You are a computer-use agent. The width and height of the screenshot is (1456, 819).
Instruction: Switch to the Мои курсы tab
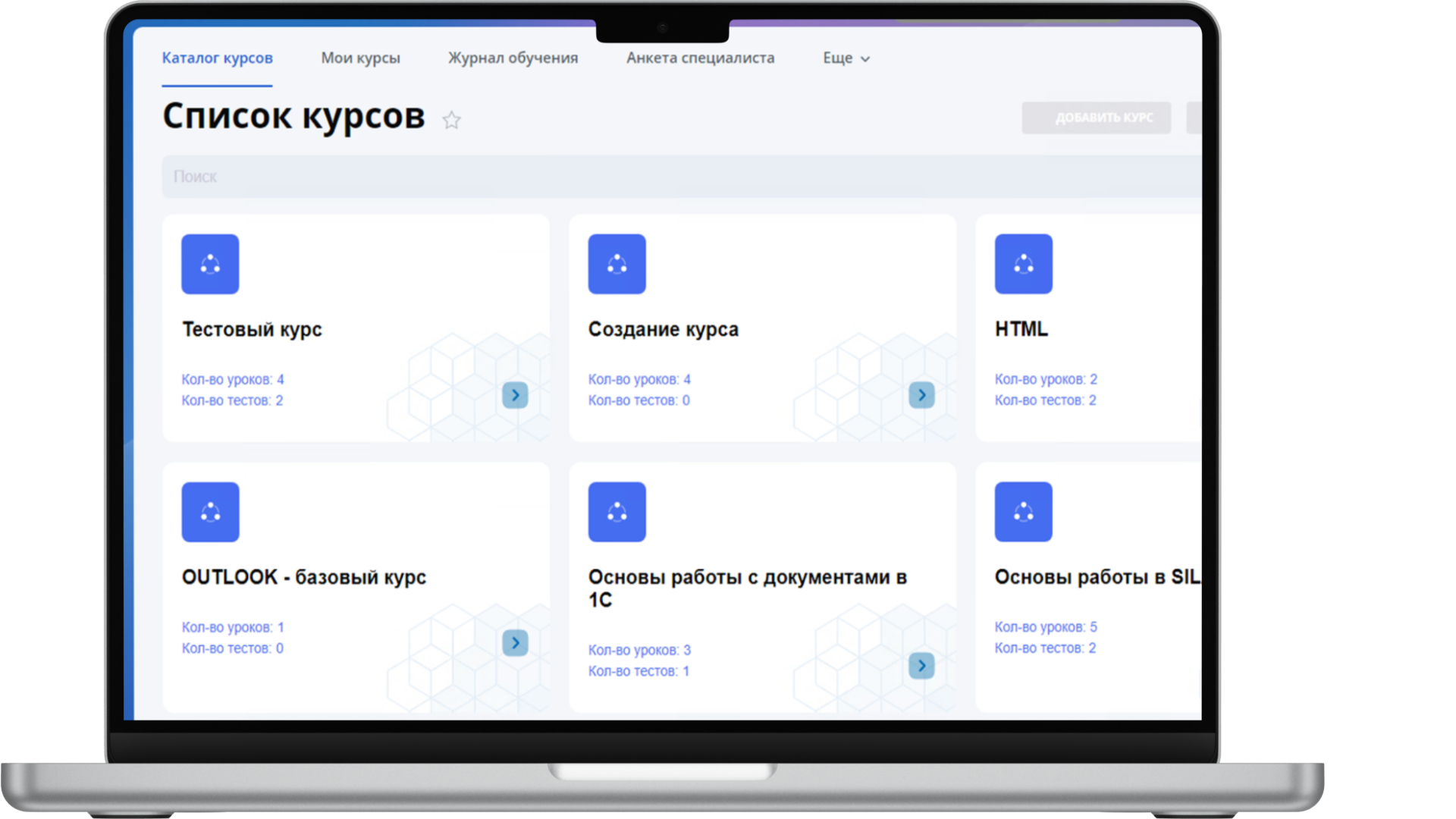click(360, 58)
